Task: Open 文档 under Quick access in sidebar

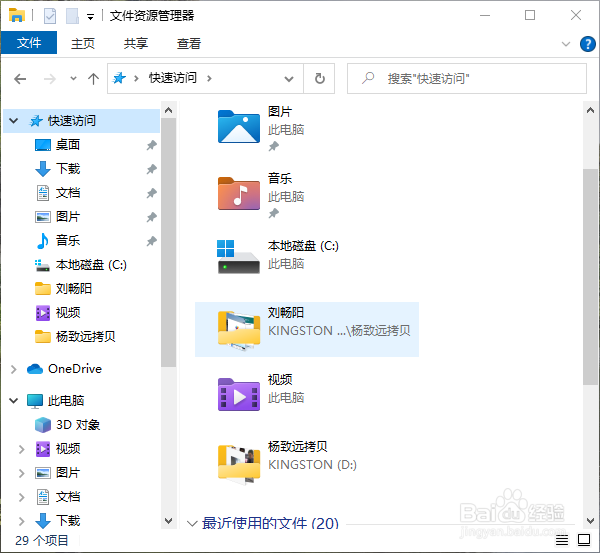Action: click(68, 193)
